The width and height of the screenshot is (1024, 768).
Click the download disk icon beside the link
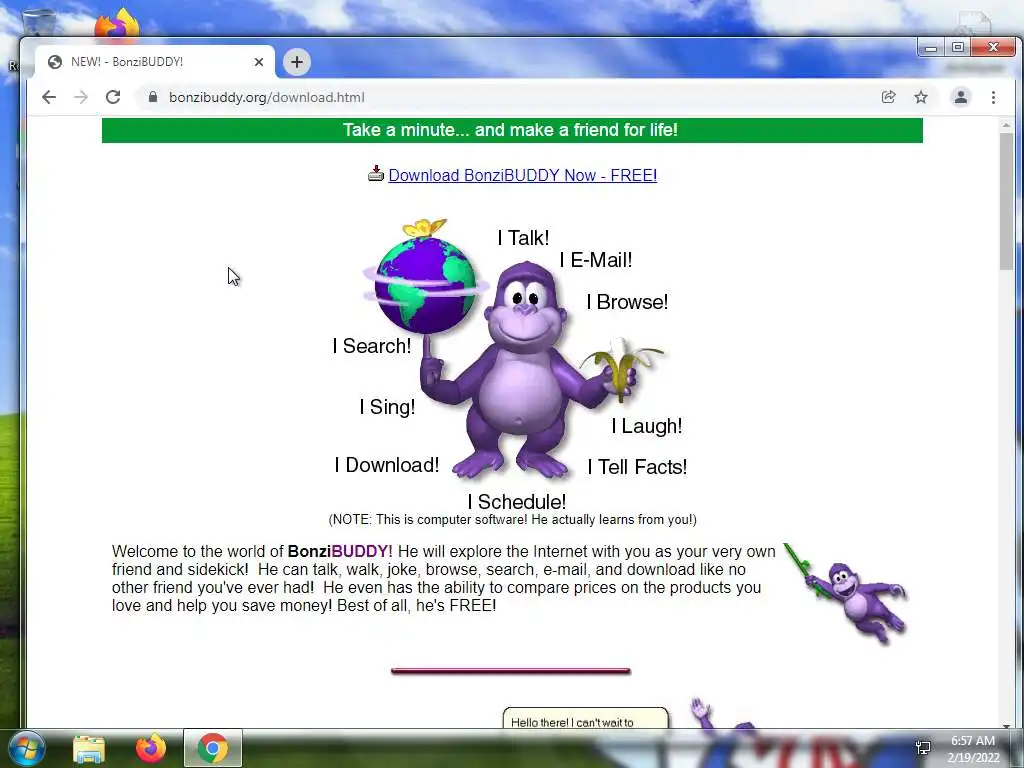pos(376,173)
